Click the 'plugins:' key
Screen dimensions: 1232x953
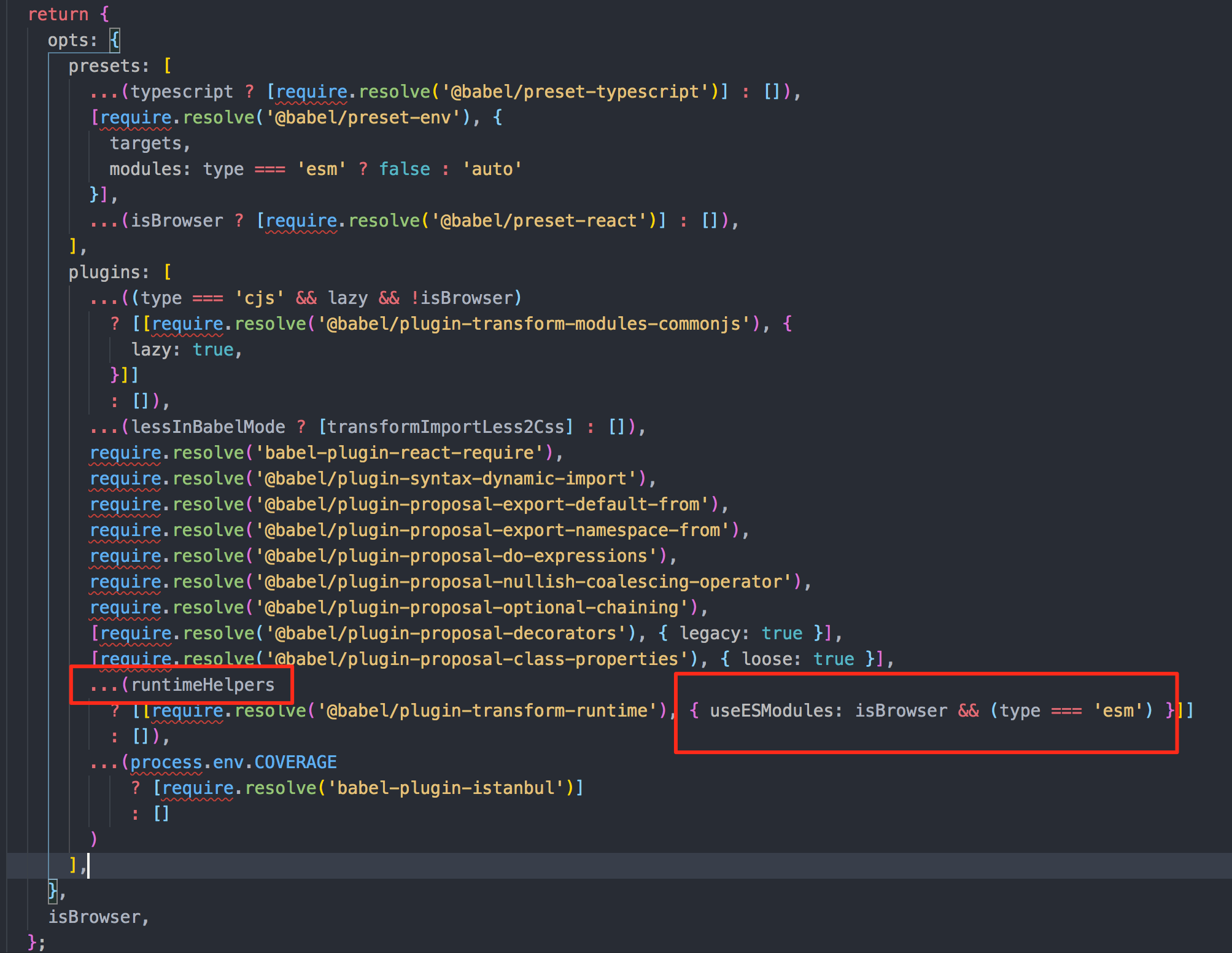tap(109, 272)
